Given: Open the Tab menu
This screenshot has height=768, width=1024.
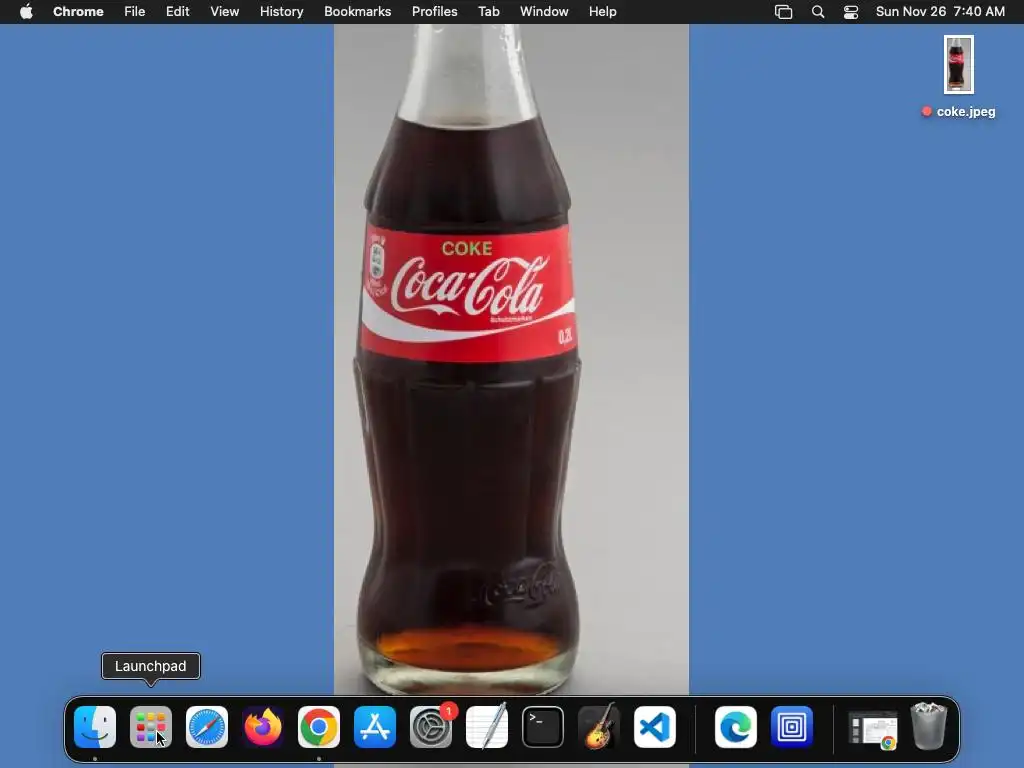Looking at the screenshot, I should point(488,12).
